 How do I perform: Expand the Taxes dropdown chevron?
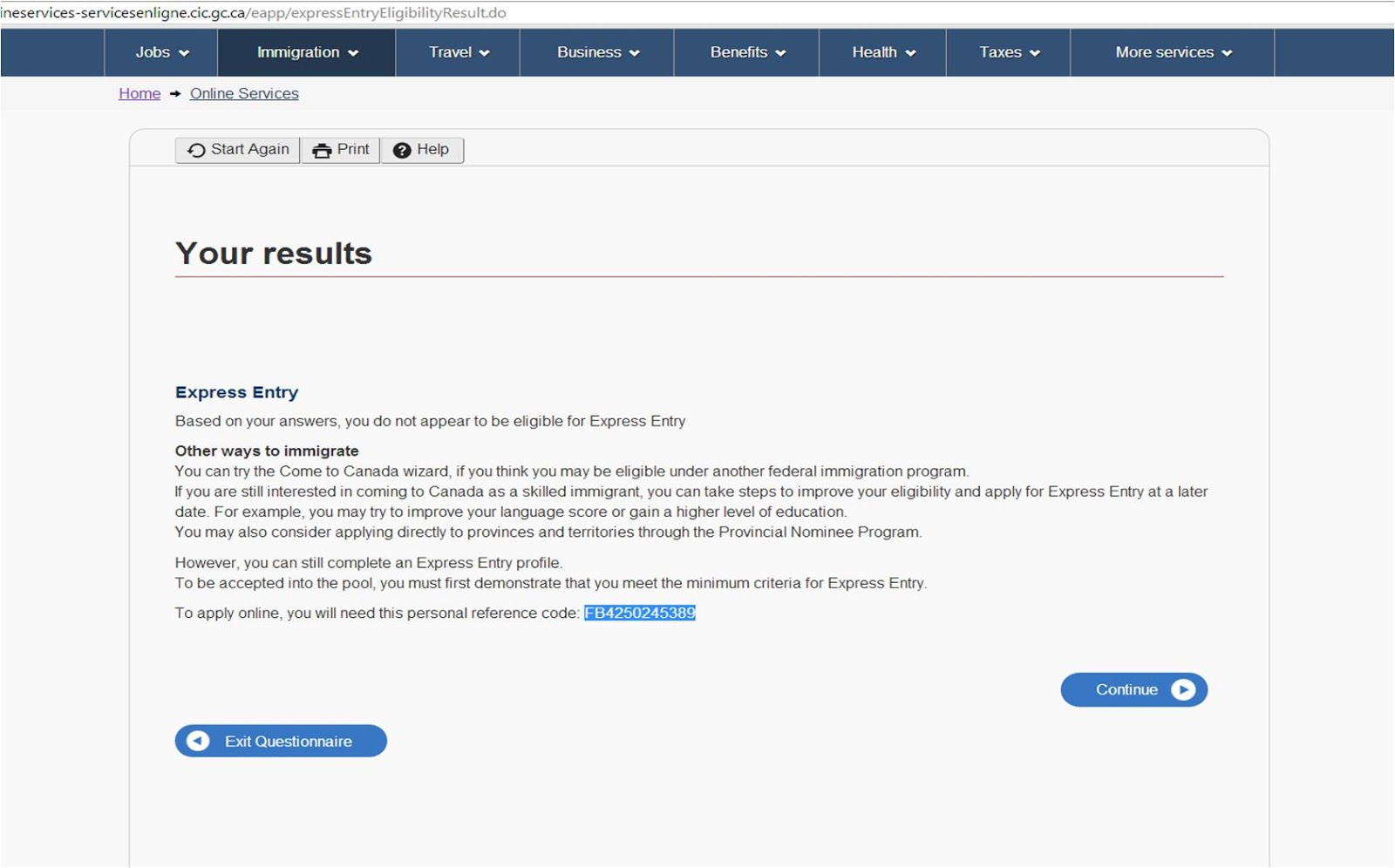coord(1035,53)
